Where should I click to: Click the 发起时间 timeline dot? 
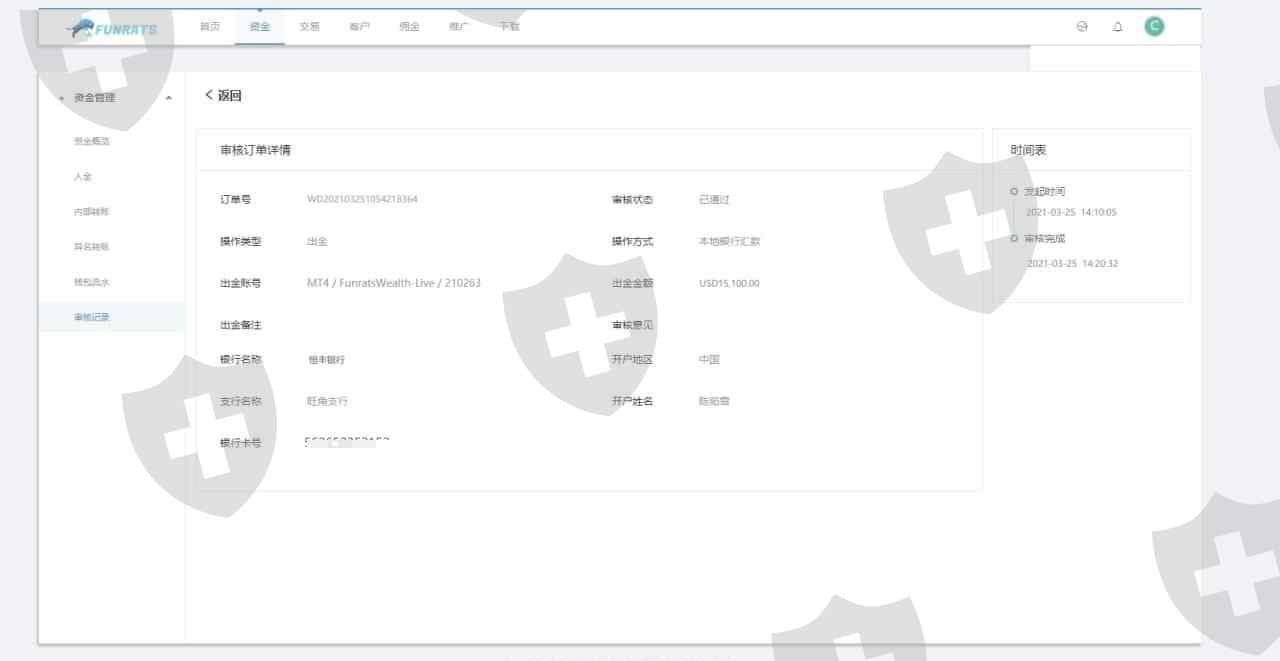(1014, 191)
